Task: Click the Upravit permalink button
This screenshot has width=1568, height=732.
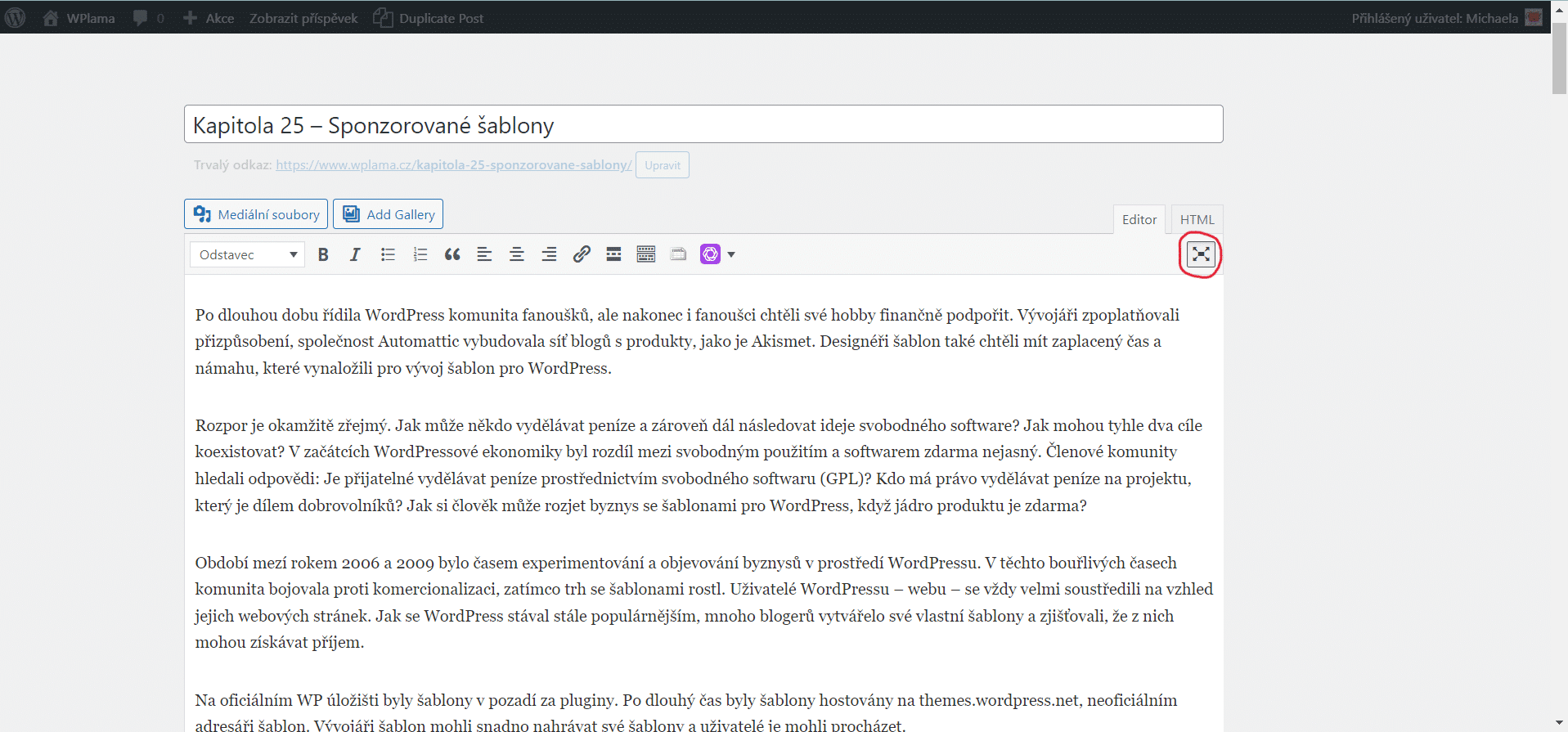Action: pos(662,165)
